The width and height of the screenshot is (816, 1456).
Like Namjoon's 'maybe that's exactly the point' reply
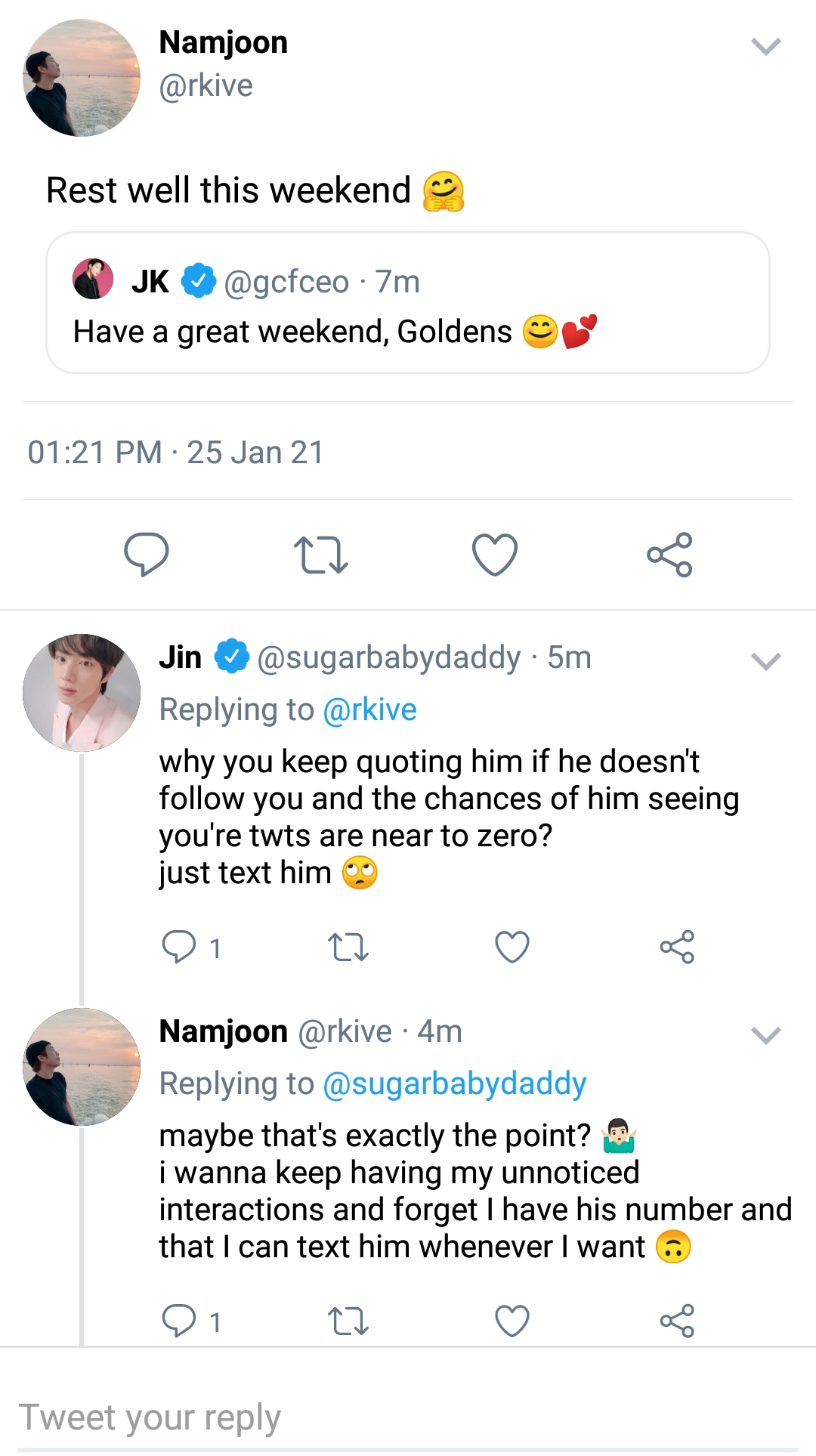click(x=512, y=1321)
